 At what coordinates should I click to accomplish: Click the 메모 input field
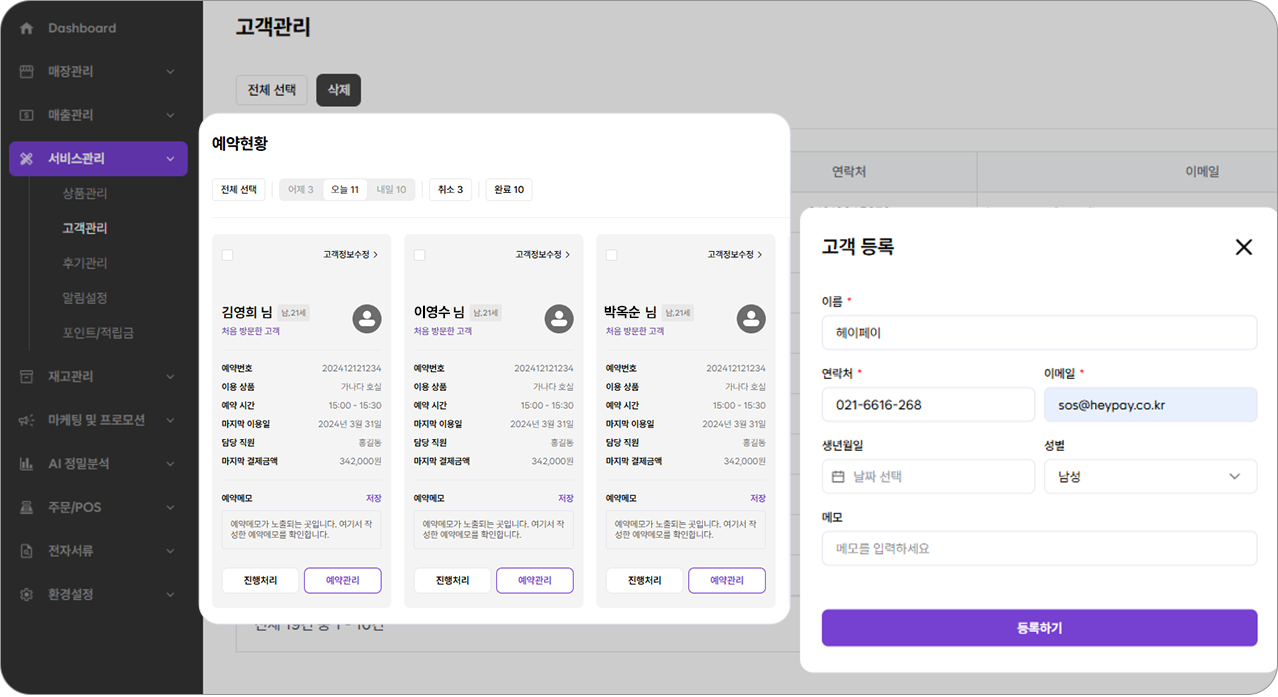point(1039,549)
